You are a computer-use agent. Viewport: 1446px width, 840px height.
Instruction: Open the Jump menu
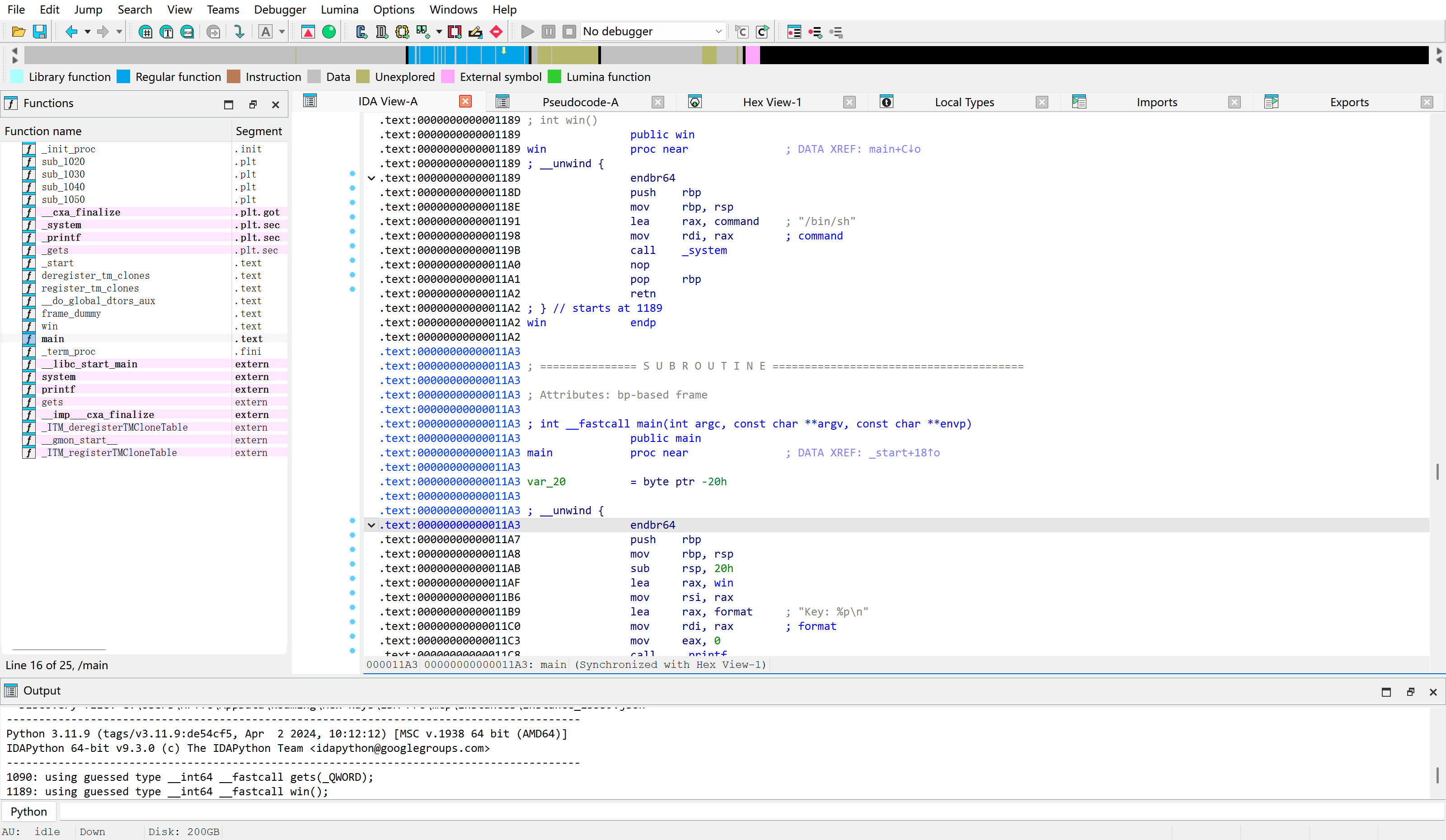pyautogui.click(x=89, y=10)
